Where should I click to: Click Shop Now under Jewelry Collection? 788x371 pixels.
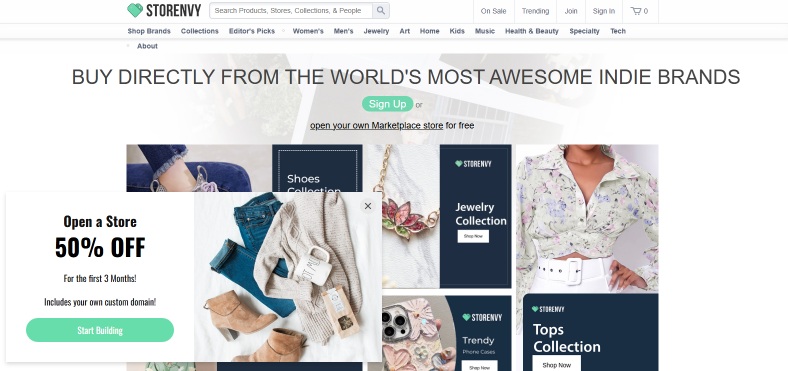click(473, 236)
